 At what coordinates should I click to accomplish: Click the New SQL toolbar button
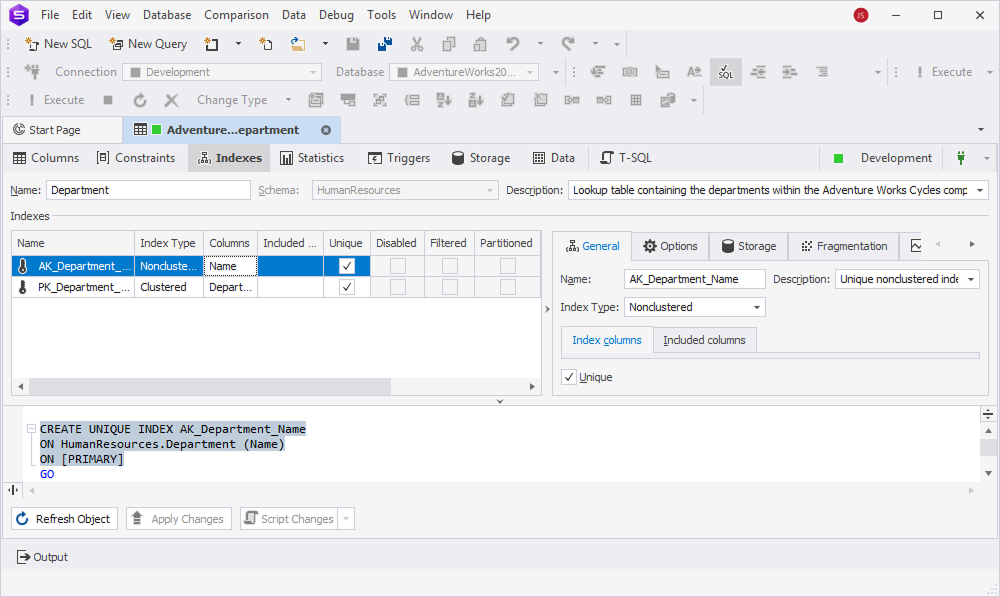(58, 44)
